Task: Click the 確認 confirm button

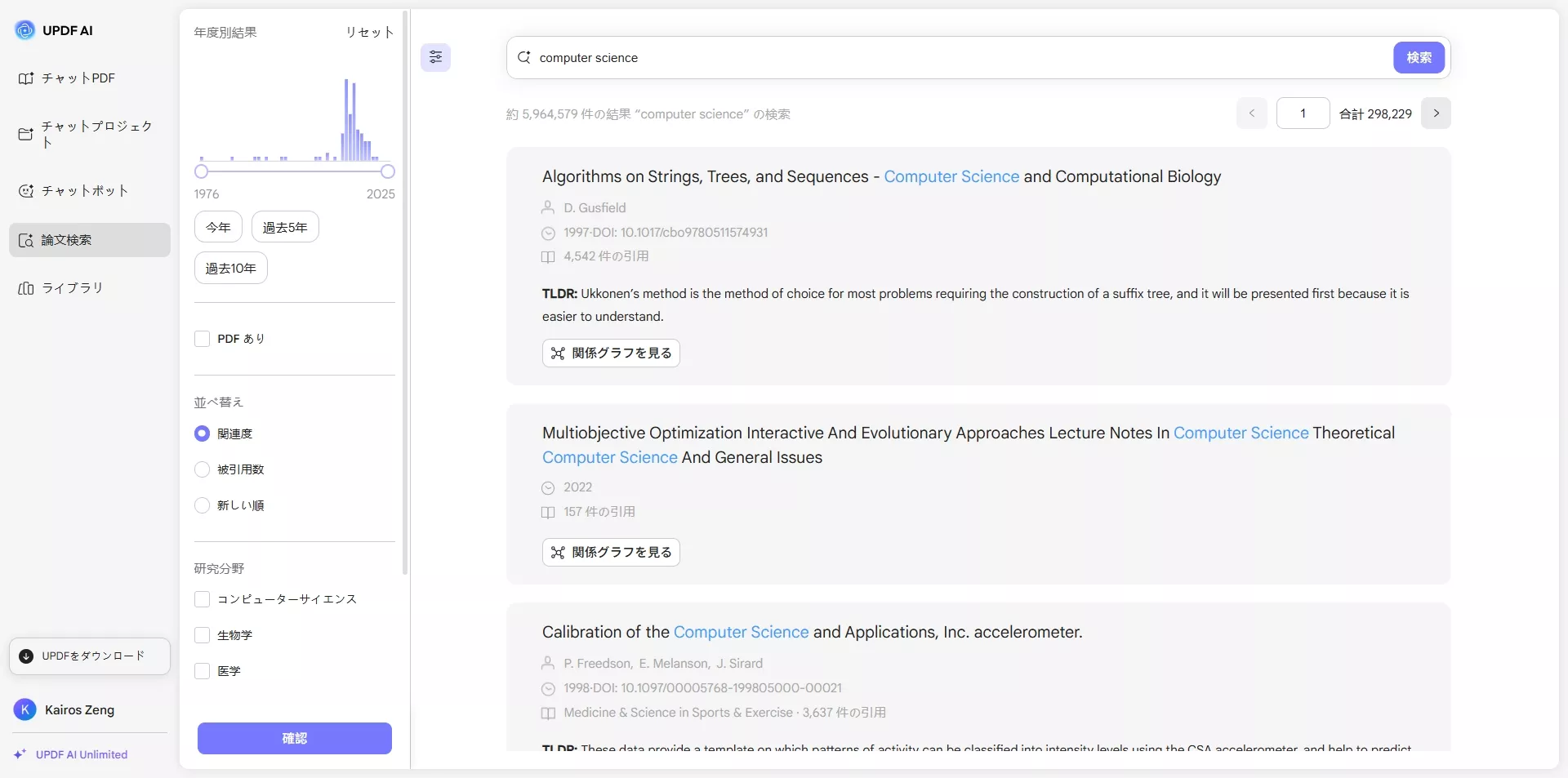Action: click(x=295, y=738)
